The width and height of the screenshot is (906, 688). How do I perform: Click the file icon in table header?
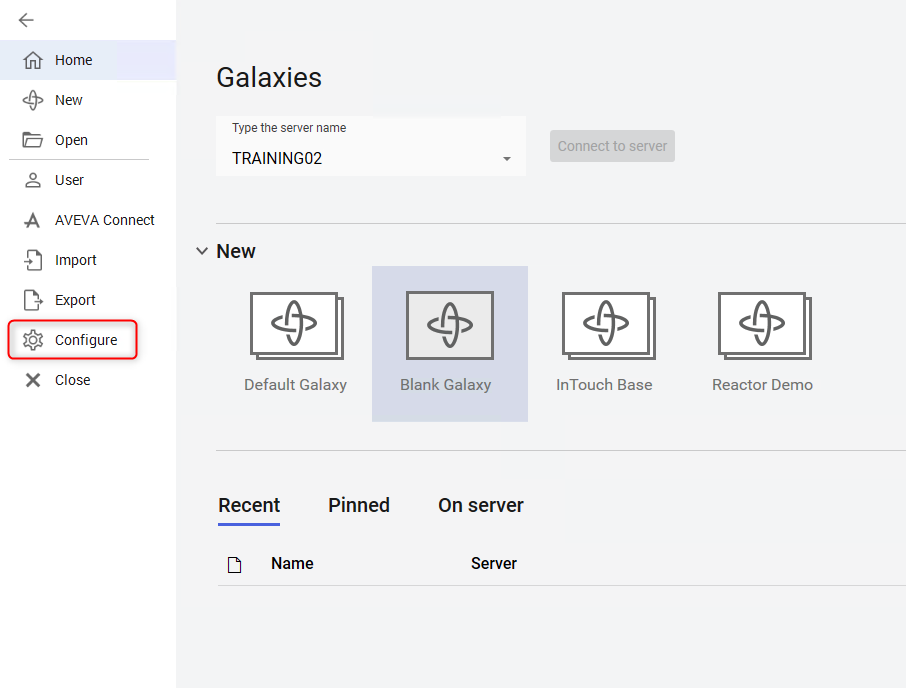tap(235, 564)
